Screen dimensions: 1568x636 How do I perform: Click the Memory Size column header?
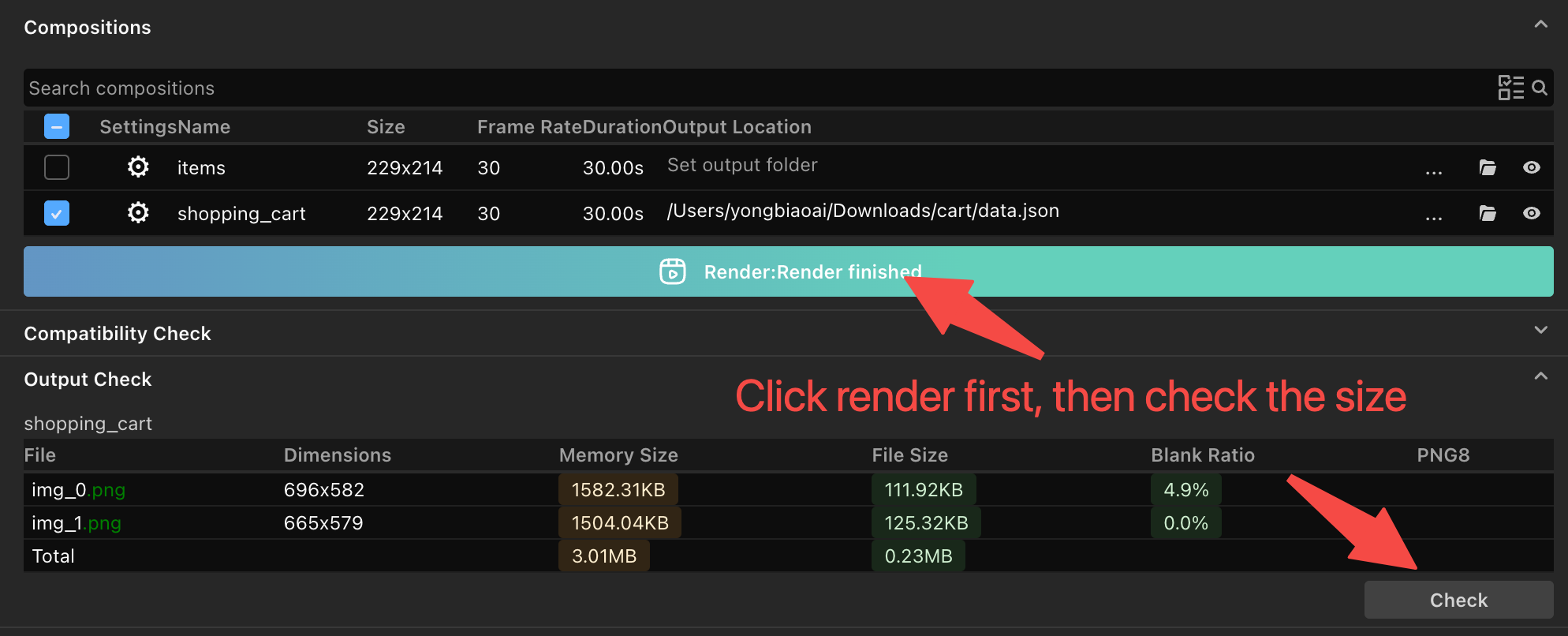(618, 455)
